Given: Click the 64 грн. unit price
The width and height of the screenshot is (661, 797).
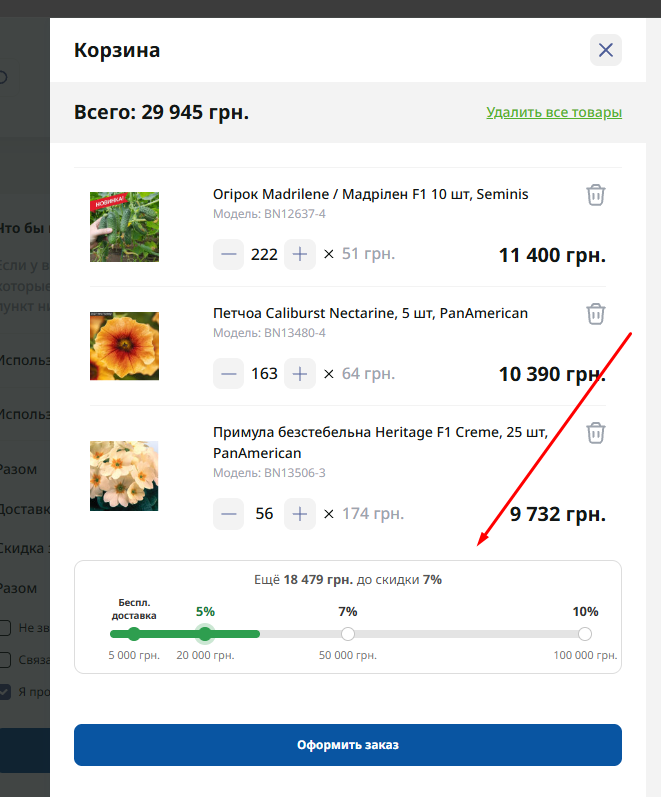Looking at the screenshot, I should pyautogui.click(x=368, y=374).
